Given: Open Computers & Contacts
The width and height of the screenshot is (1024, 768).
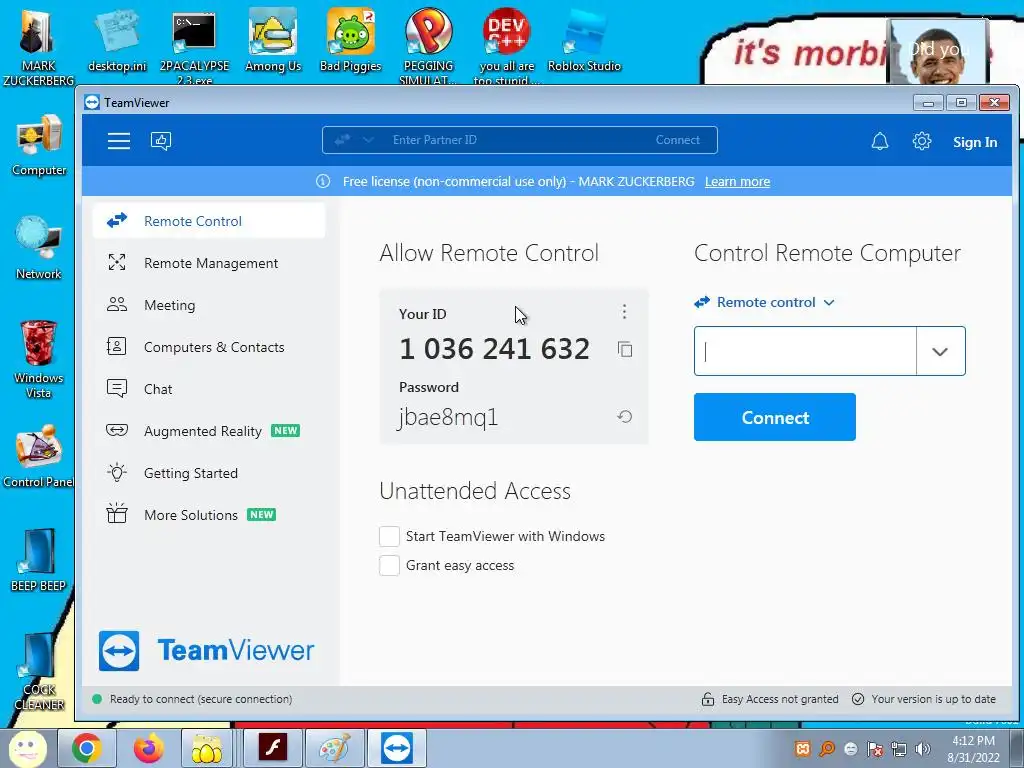Looking at the screenshot, I should tap(209, 347).
